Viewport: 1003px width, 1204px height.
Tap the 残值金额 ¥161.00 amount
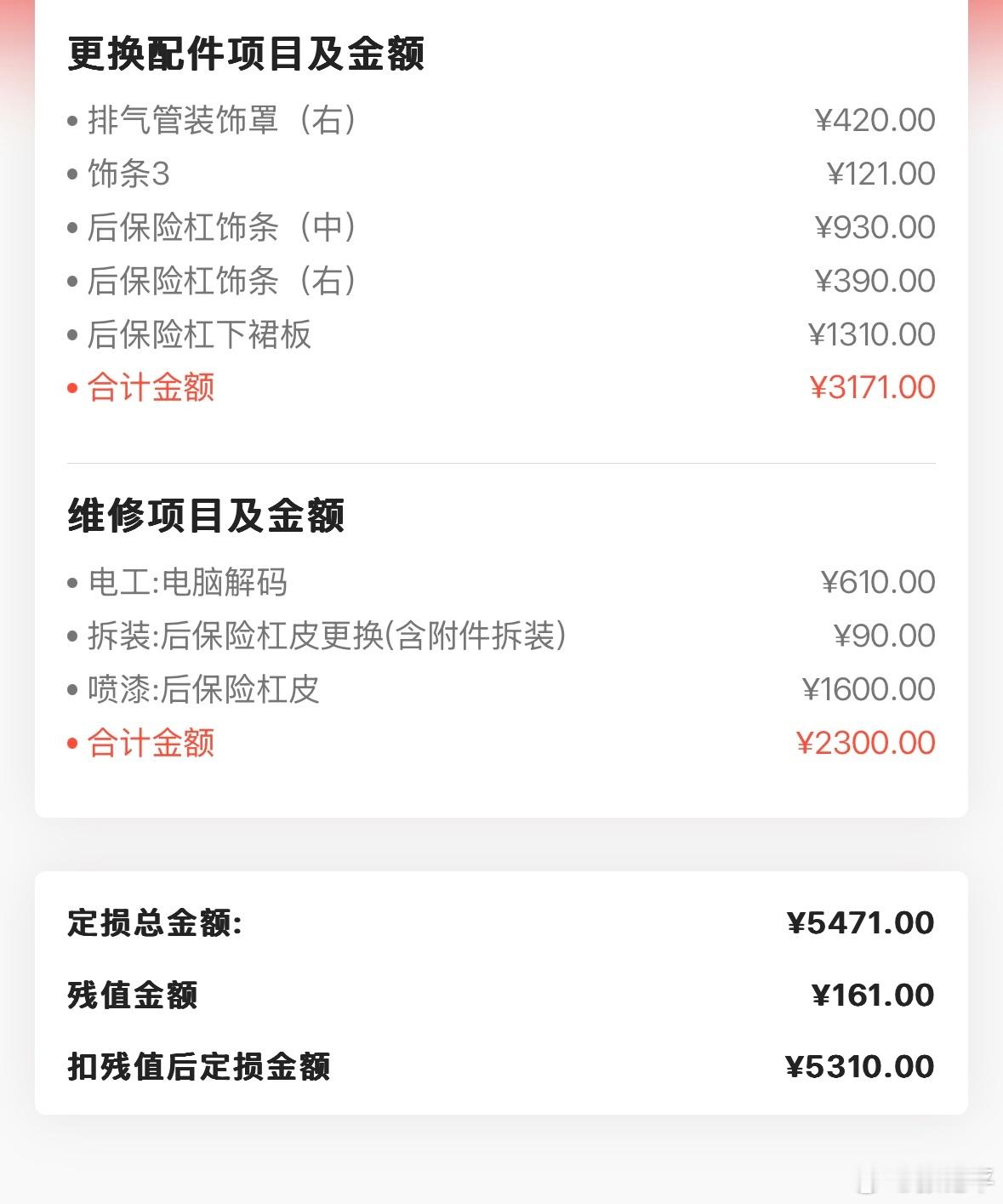pos(873,995)
